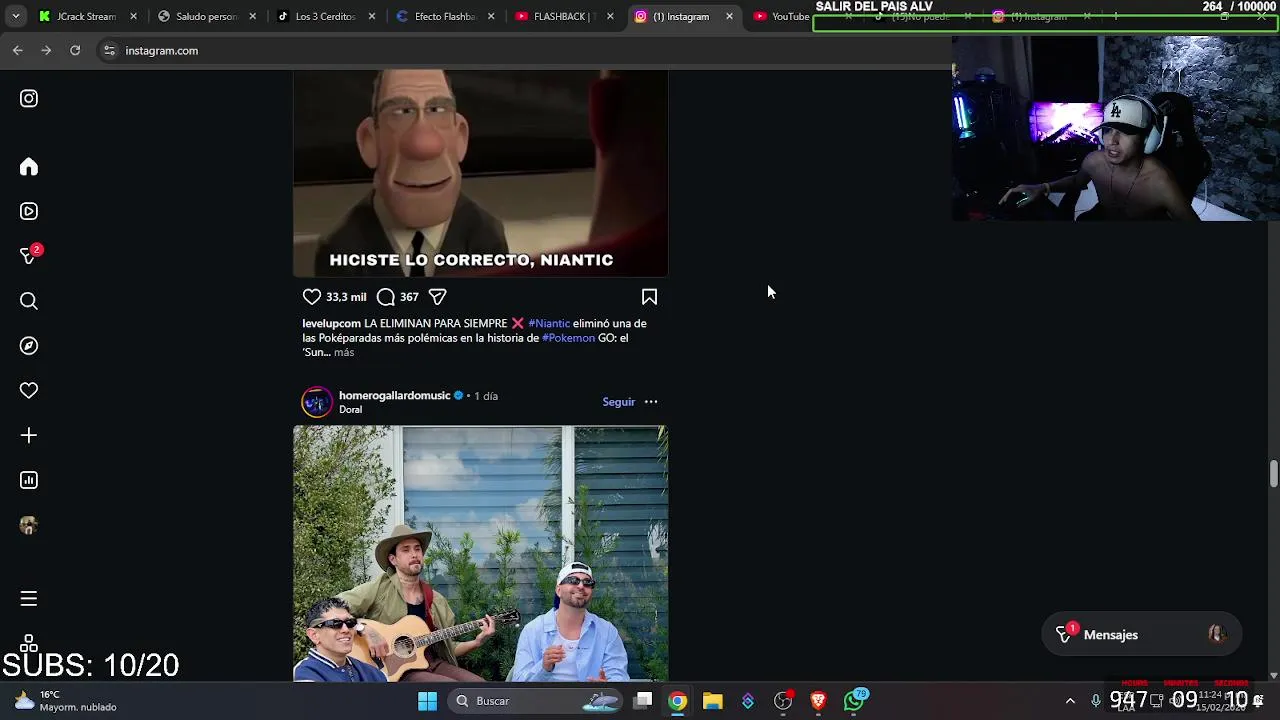Screen dimensions: 1280x720
Task: Open File Explorer from the taskbar
Action: click(713, 701)
